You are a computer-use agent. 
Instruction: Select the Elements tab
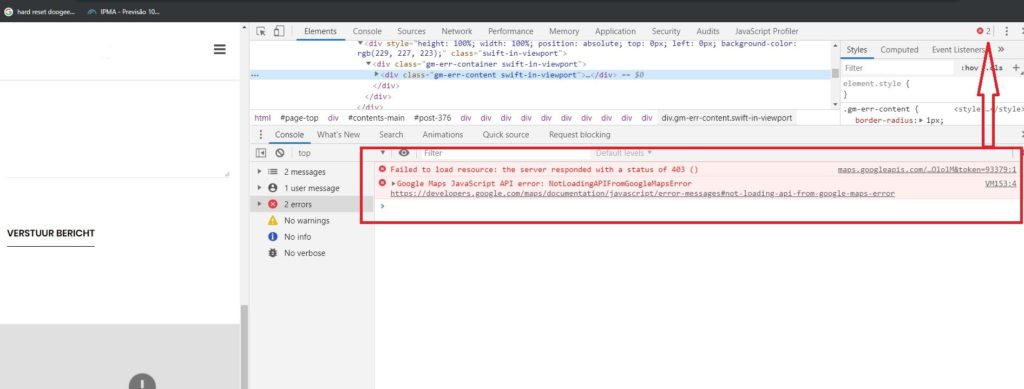tap(320, 31)
